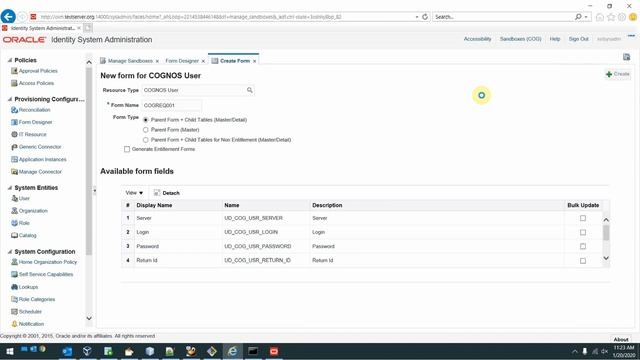Image resolution: width=640 pixels, height=360 pixels.
Task: Open Application Instances in sidebar
Action: click(42, 160)
